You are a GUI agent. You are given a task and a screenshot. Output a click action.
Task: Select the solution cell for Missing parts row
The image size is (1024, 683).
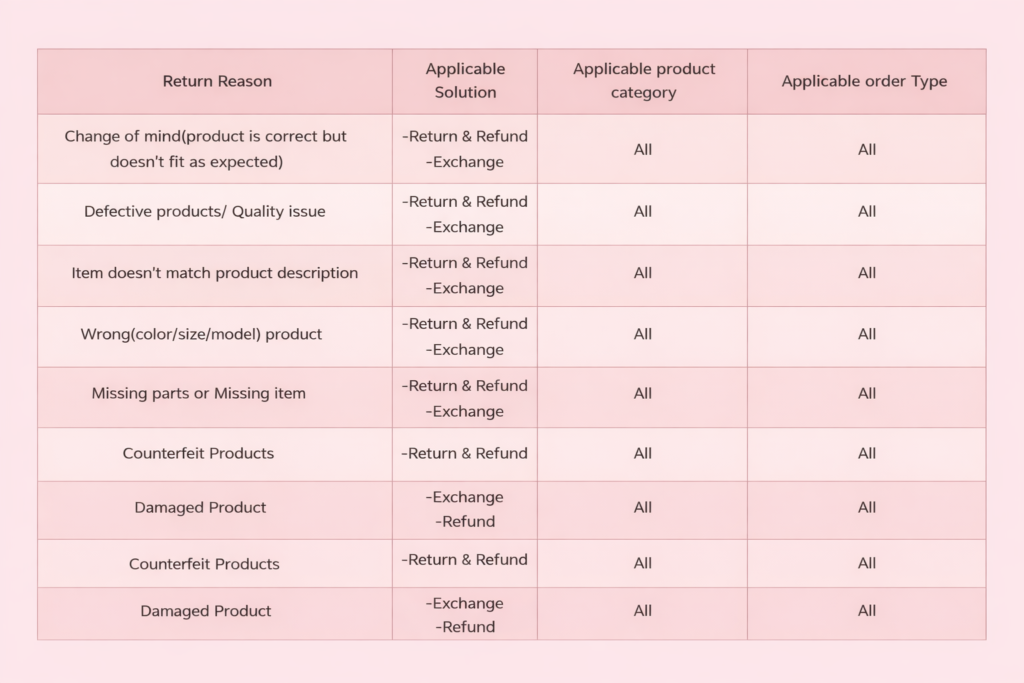click(465, 398)
